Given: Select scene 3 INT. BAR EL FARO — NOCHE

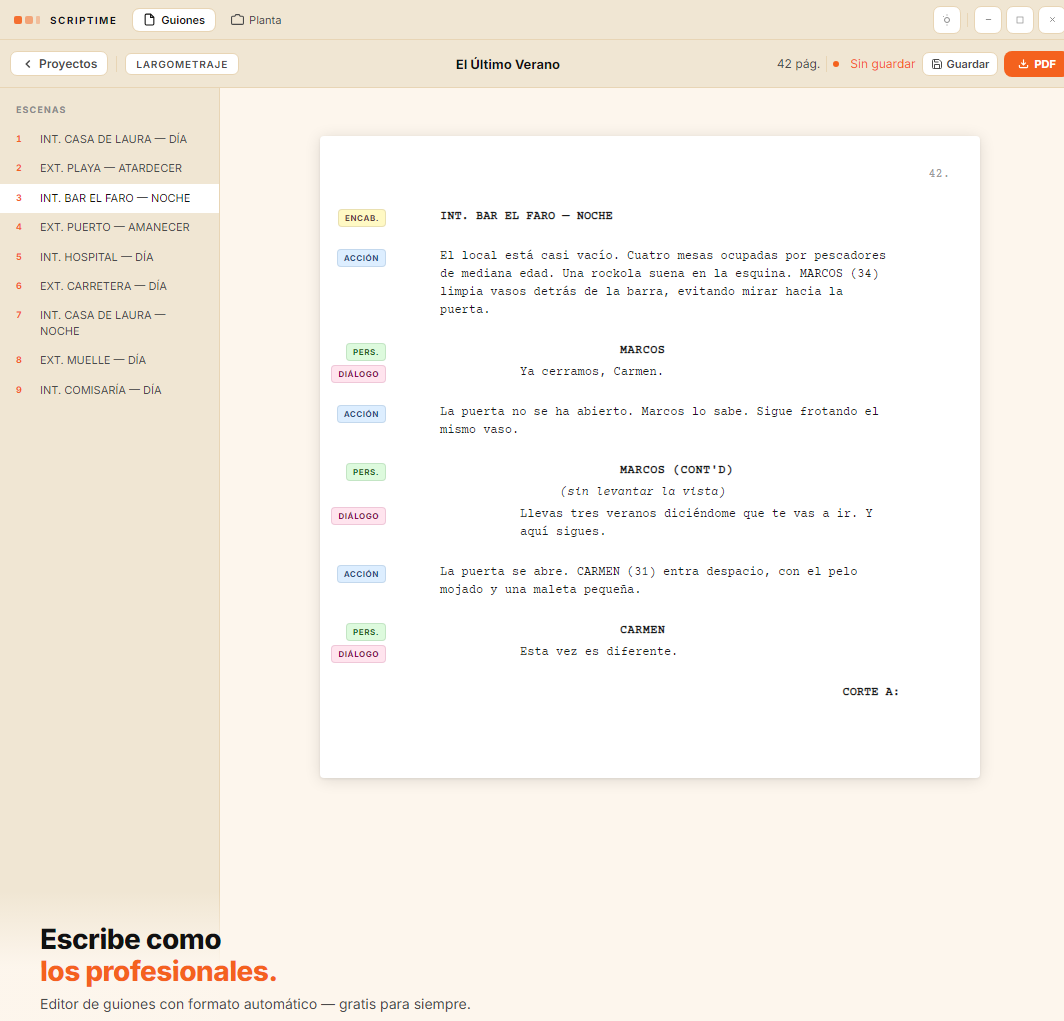Looking at the screenshot, I should click(x=109, y=198).
